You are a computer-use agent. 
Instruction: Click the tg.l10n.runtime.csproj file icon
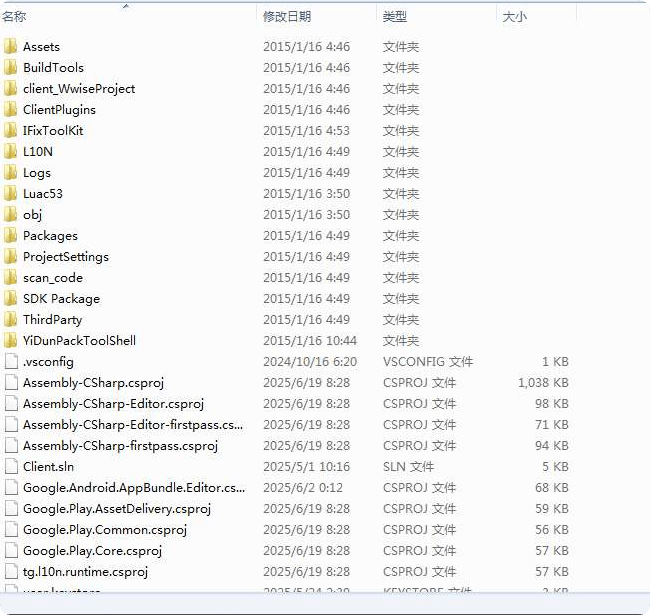tap(11, 571)
